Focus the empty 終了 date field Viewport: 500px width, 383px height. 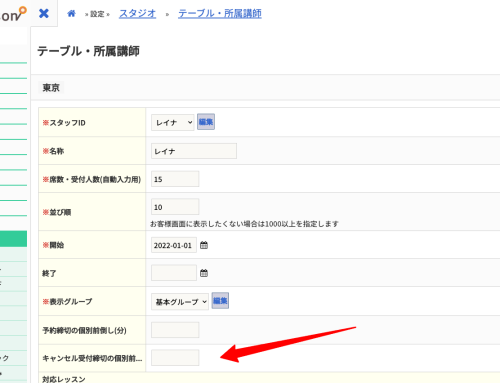(174, 273)
